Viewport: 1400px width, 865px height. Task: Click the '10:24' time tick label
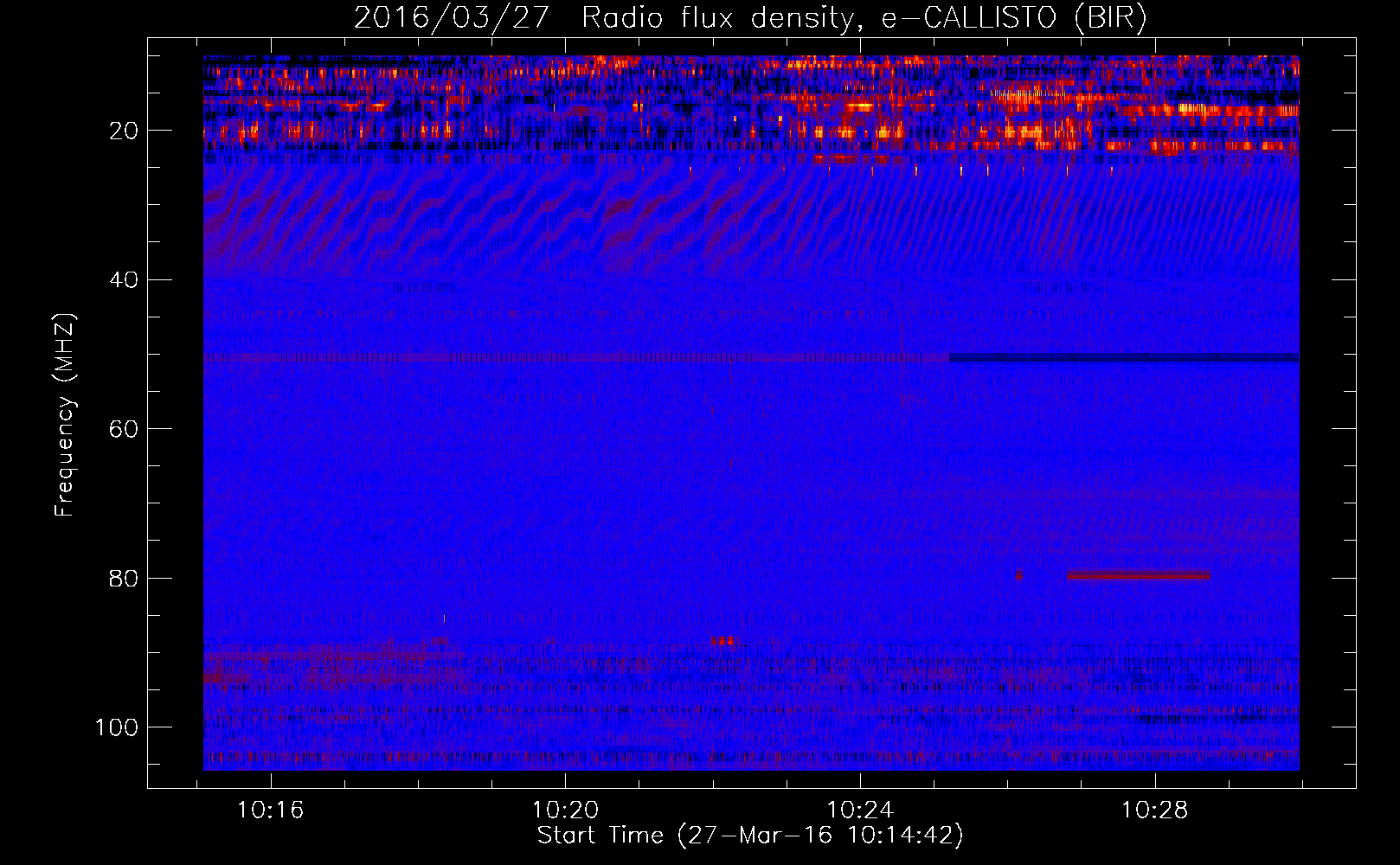click(x=860, y=811)
